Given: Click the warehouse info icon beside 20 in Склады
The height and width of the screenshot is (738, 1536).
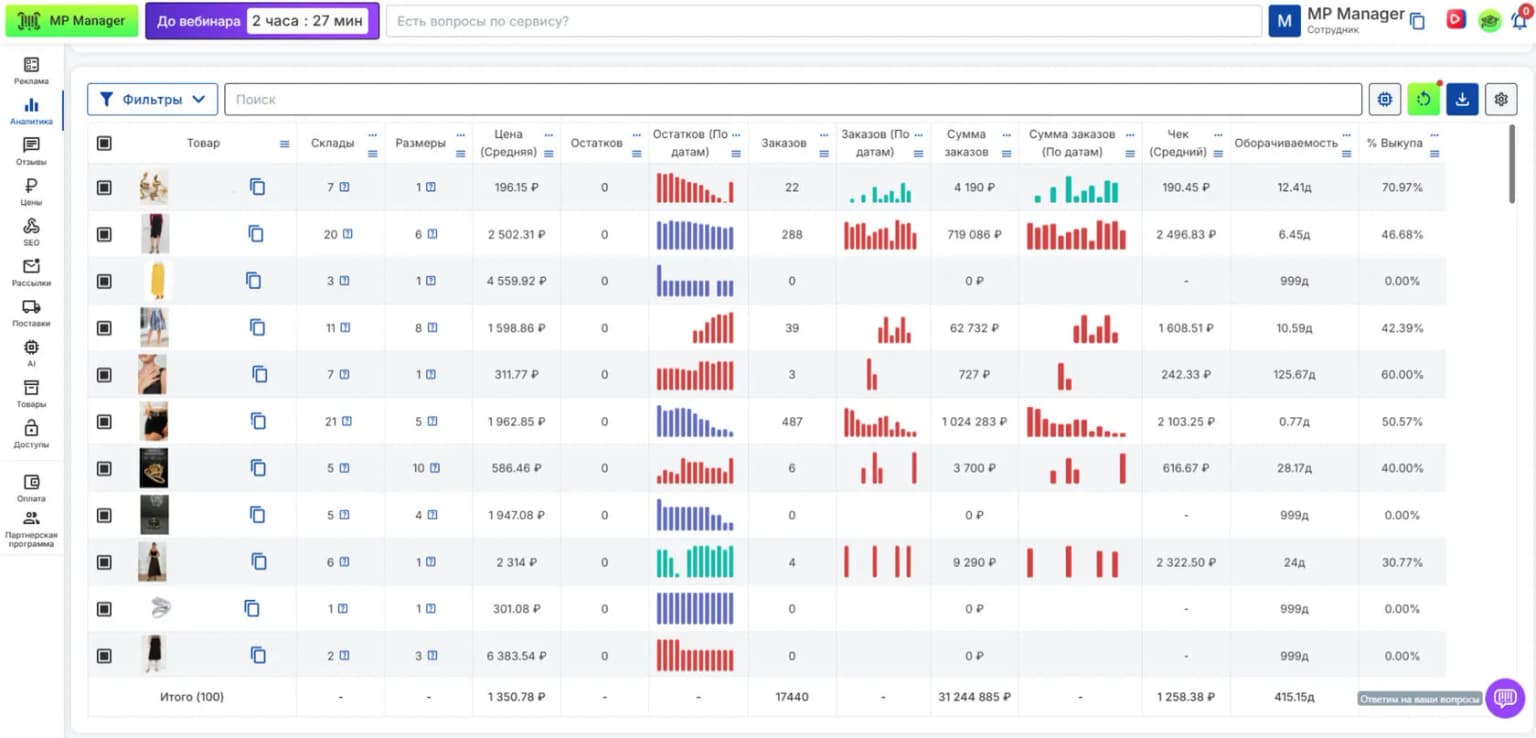Looking at the screenshot, I should [348, 234].
